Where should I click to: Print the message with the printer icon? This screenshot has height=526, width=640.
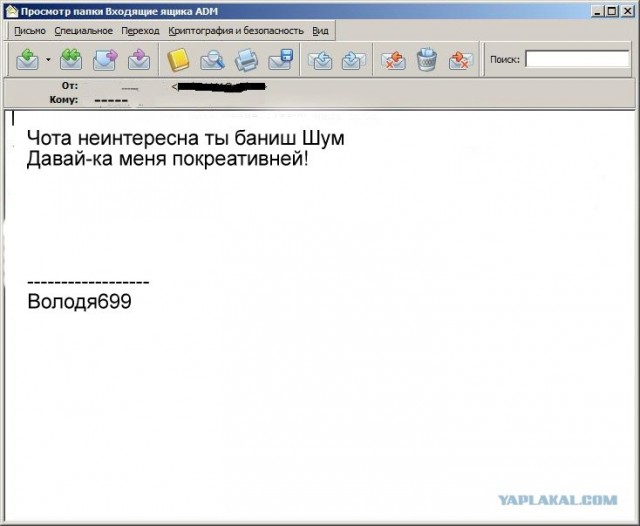pyautogui.click(x=246, y=60)
